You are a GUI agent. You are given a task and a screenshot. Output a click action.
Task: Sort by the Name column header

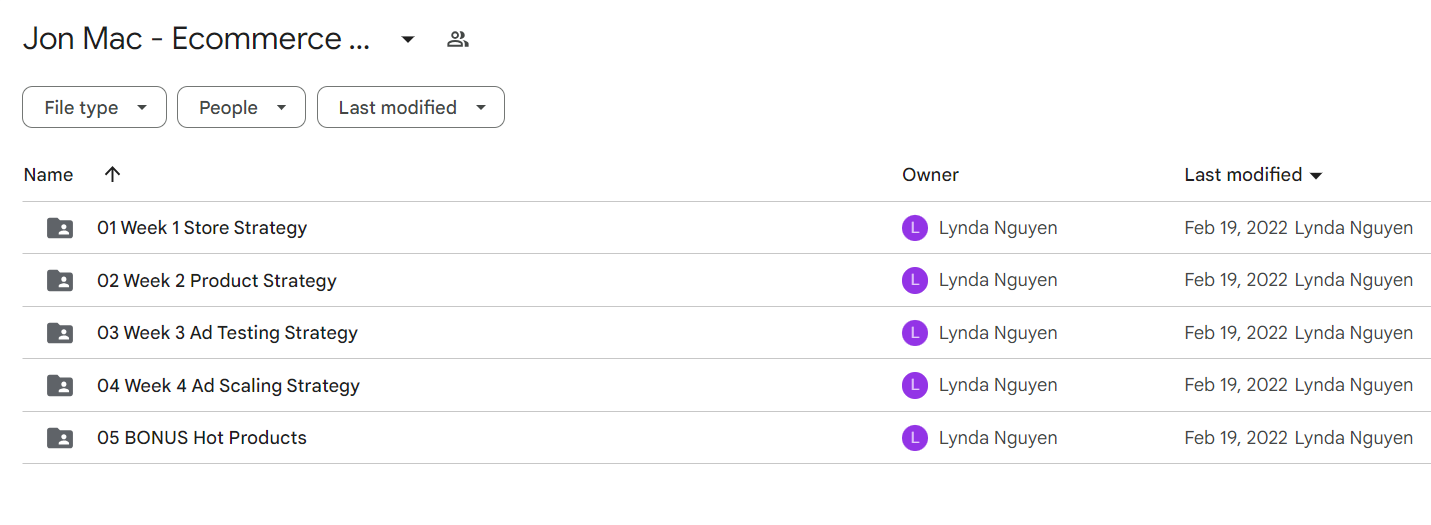48,175
